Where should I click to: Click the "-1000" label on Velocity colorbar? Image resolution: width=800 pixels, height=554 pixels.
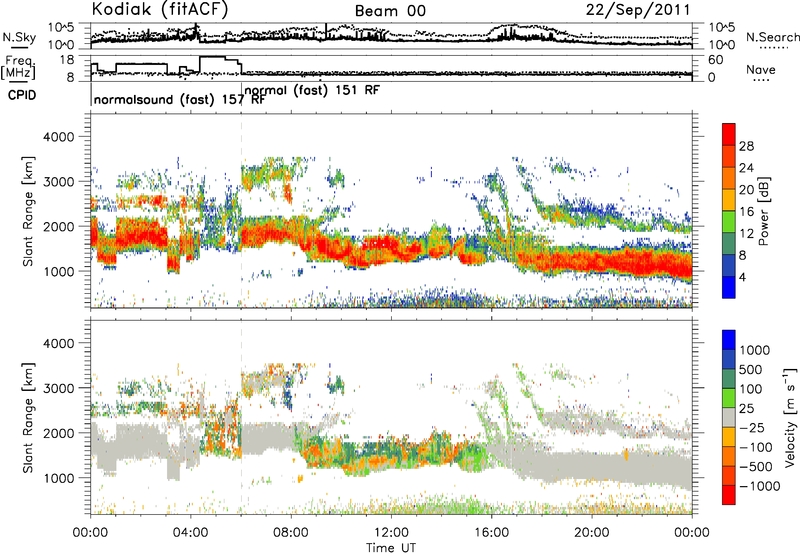[x=759, y=486]
